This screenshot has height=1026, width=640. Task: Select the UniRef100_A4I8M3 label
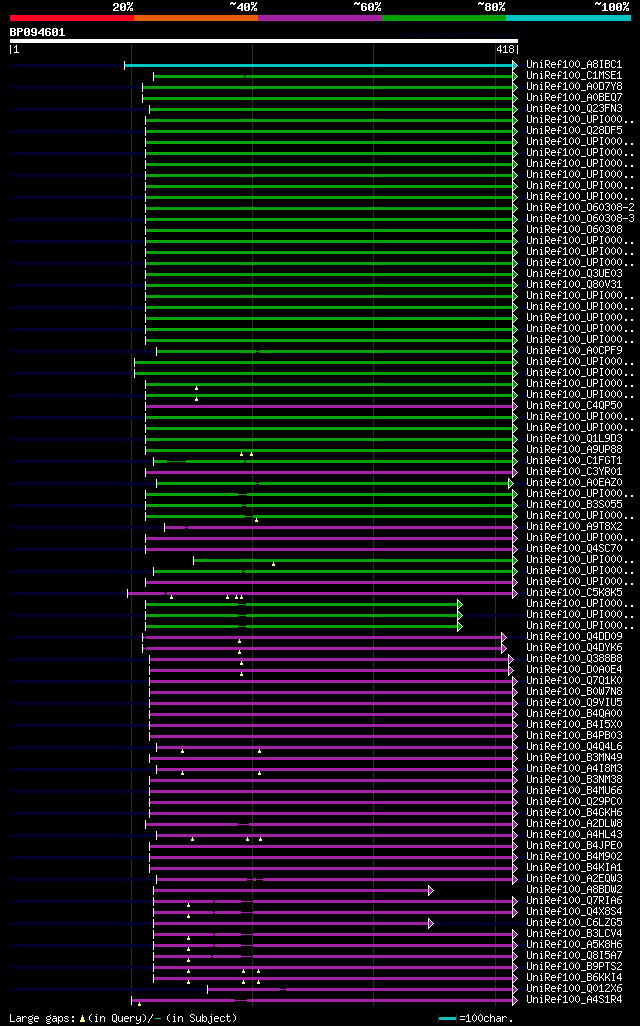pyautogui.click(x=574, y=768)
